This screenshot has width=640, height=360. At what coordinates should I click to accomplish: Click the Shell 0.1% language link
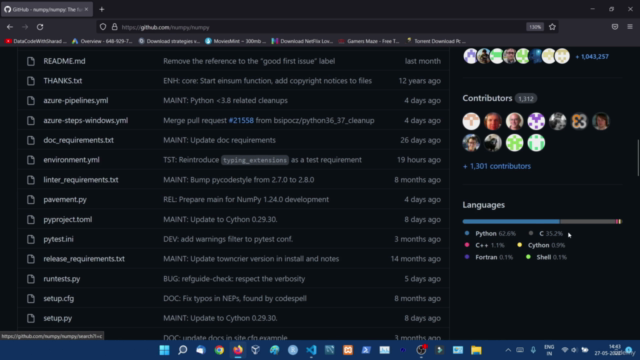pos(546,257)
